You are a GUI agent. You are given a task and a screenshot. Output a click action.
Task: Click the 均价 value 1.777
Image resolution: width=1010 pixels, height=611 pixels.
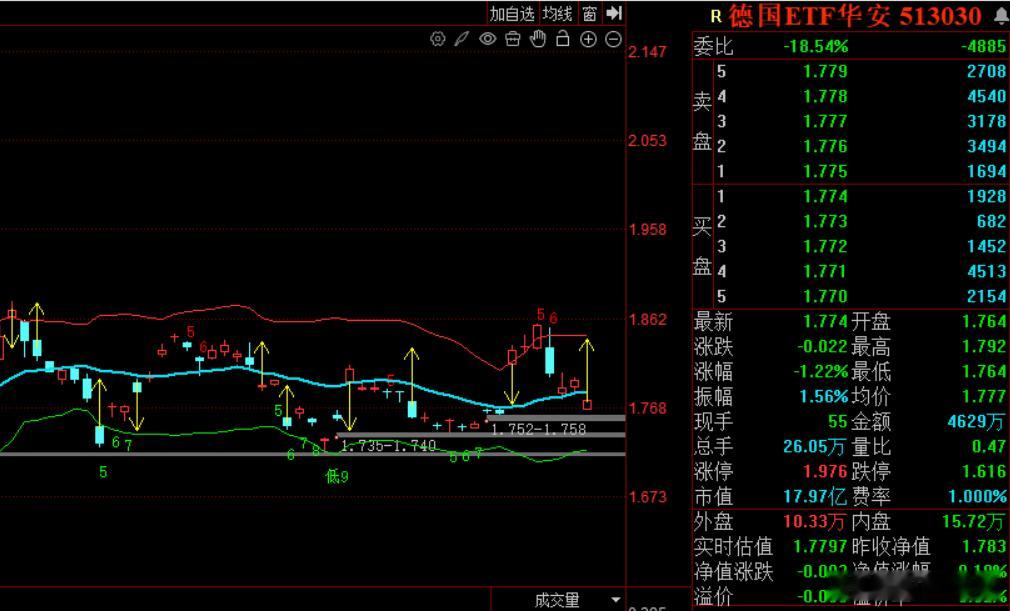click(984, 397)
